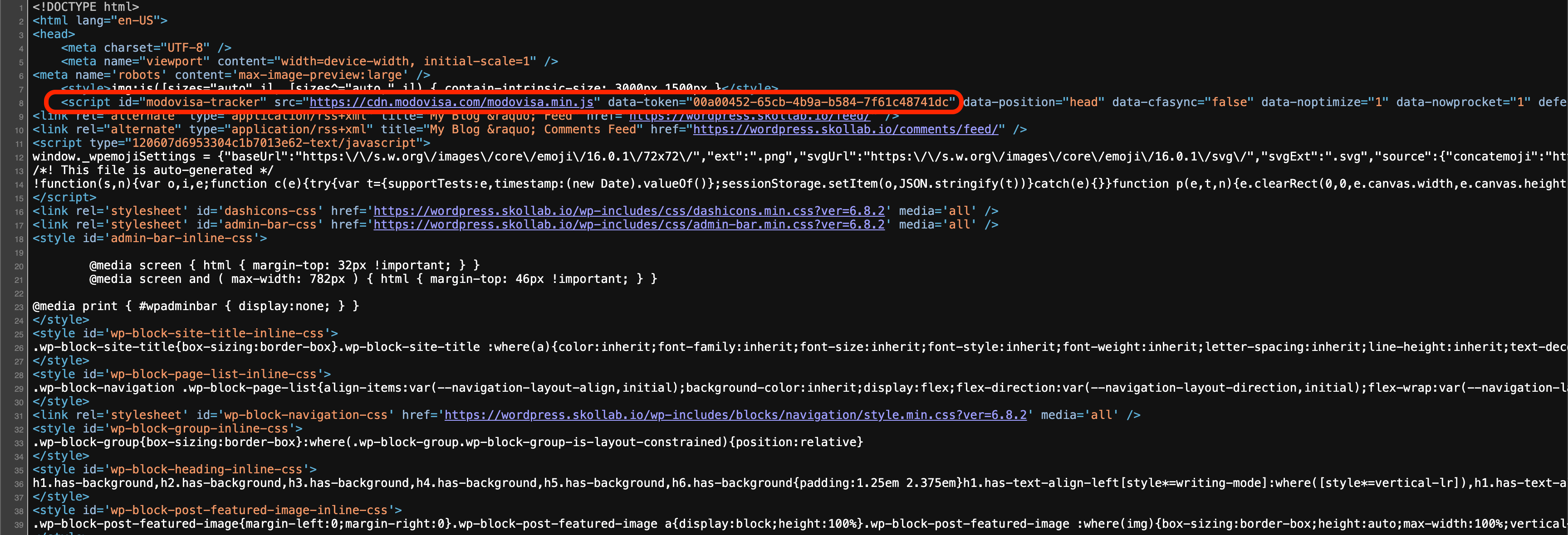
Task: Click the data-position="head" attribute
Action: tap(1033, 102)
